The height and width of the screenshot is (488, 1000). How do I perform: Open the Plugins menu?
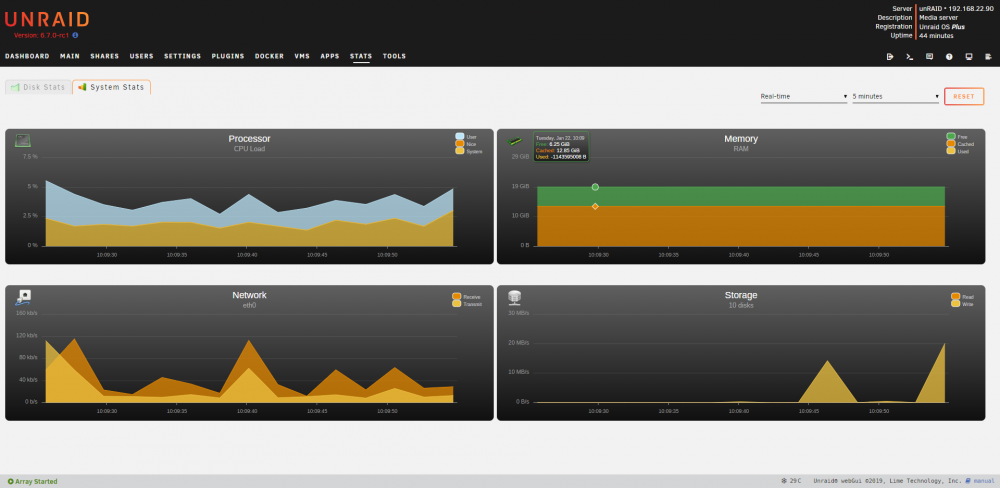pyautogui.click(x=228, y=56)
